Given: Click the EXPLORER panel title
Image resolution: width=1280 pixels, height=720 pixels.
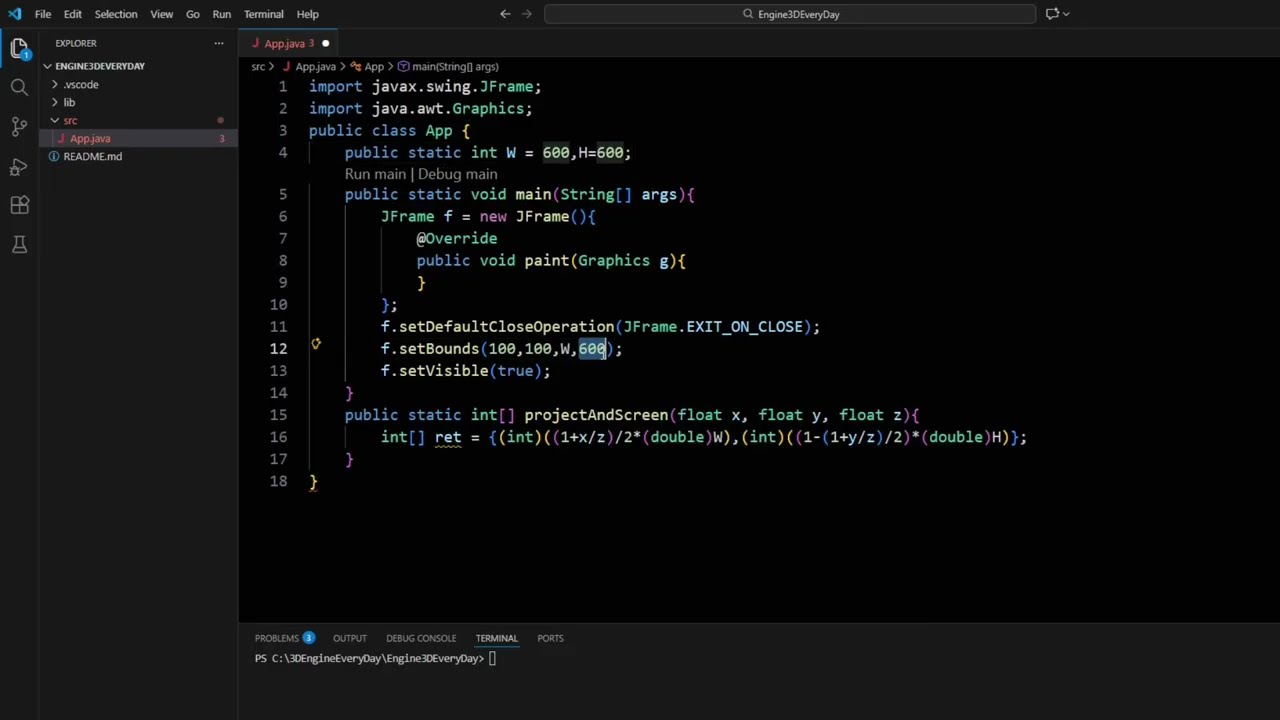Looking at the screenshot, I should [76, 43].
